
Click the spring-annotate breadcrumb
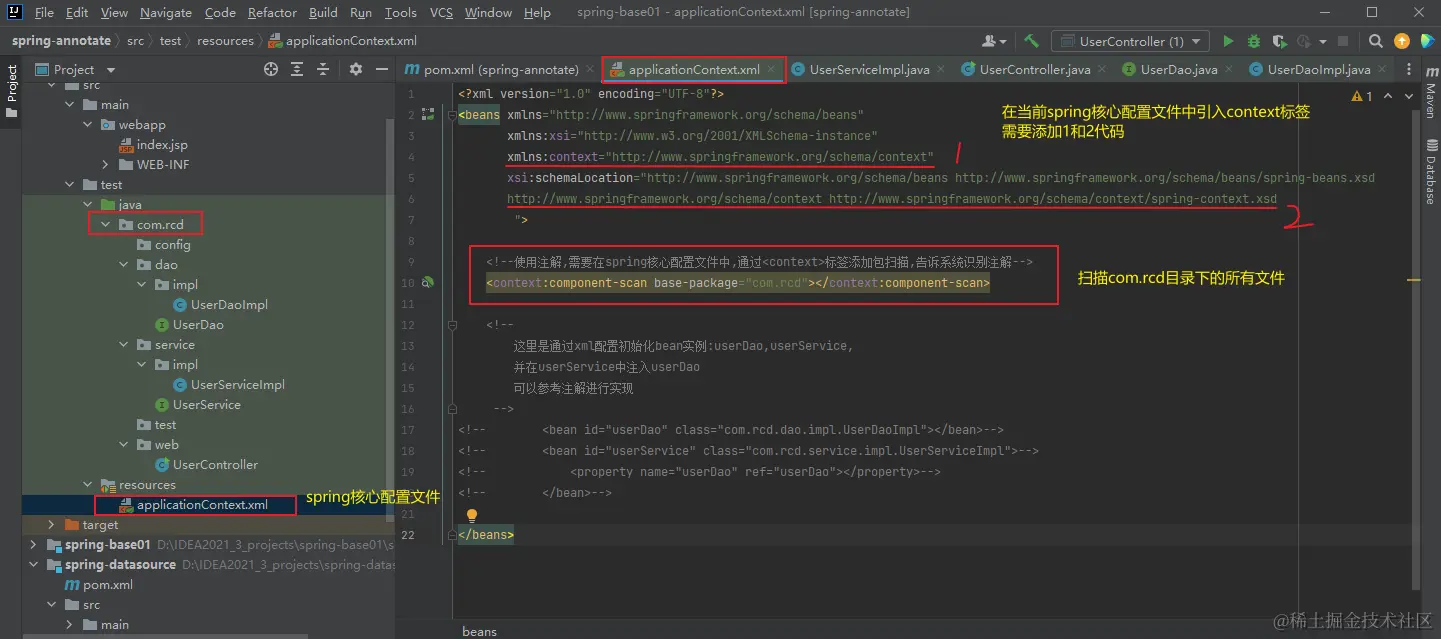pyautogui.click(x=61, y=41)
